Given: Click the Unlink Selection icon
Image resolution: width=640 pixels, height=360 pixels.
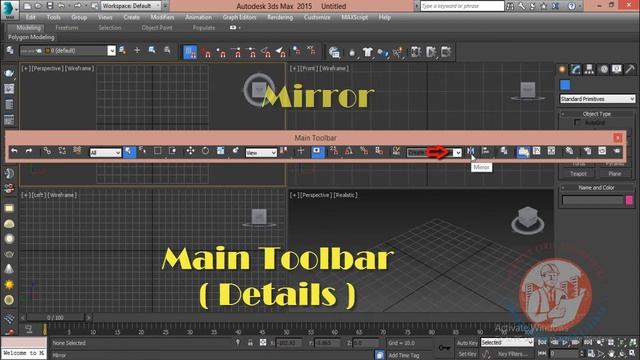Looking at the screenshot, I should [x=62, y=151].
